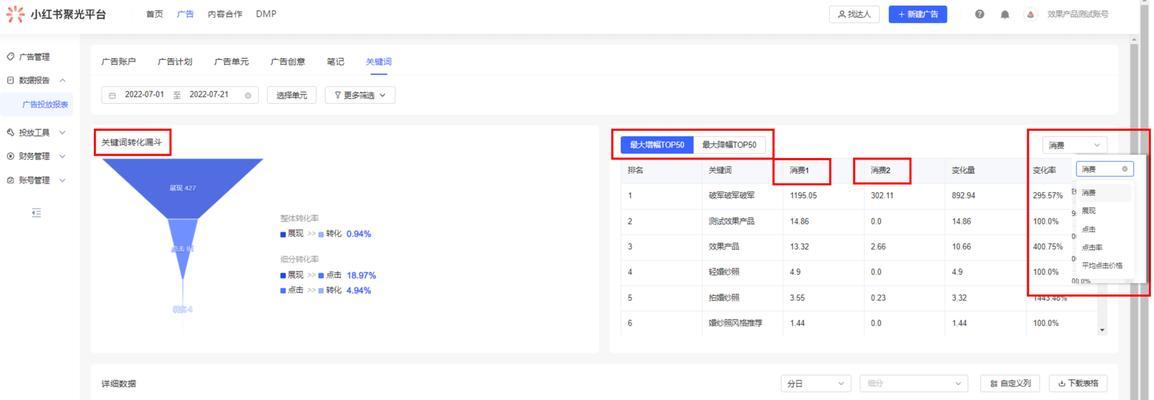Screen dimensions: 1154x400
Task: Open the help question-mark icon
Action: [x=980, y=14]
